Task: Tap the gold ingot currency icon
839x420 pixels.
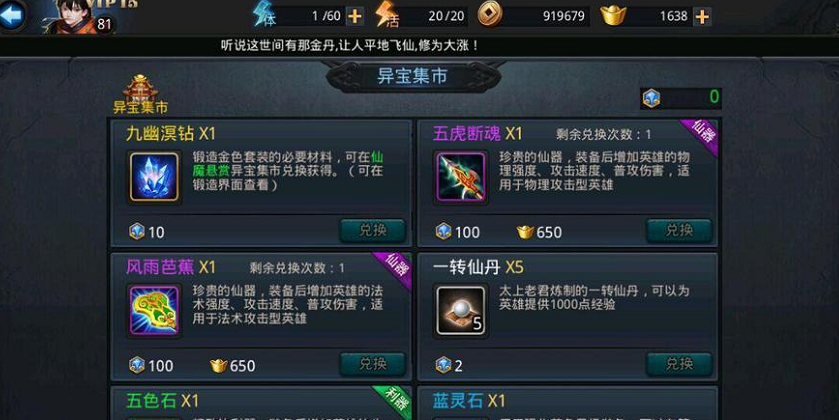Action: click(613, 16)
